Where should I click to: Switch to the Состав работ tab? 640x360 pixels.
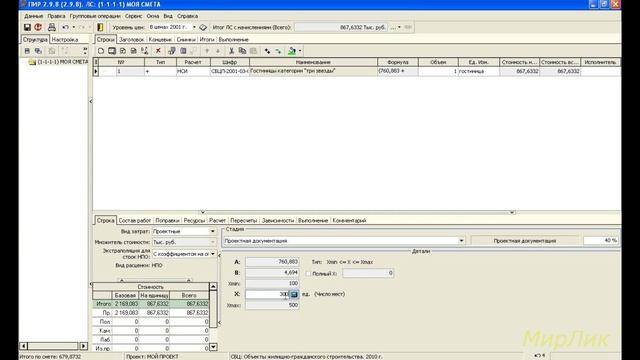click(x=135, y=220)
